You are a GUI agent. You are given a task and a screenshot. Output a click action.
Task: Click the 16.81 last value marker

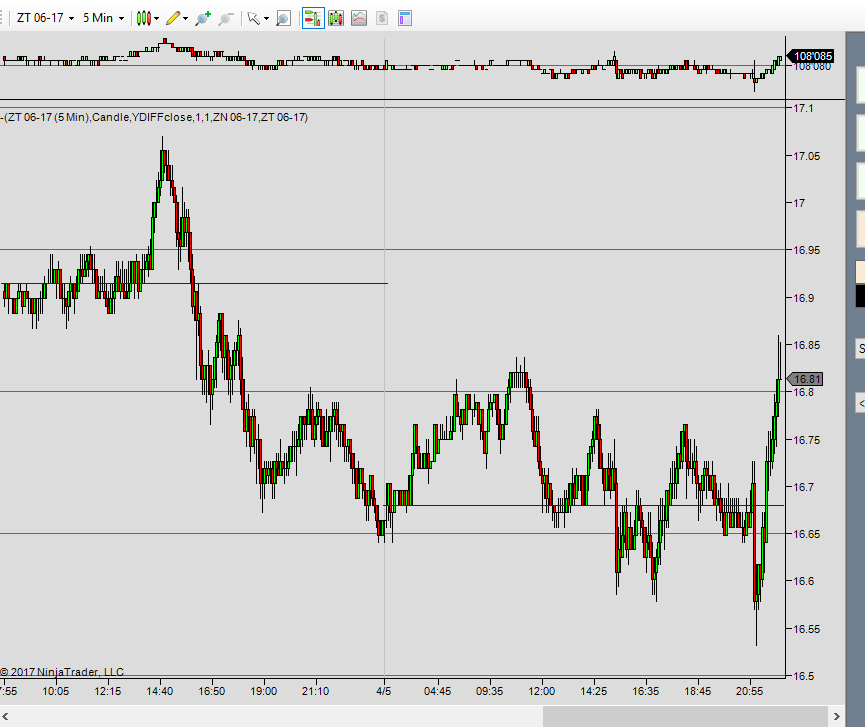(805, 379)
